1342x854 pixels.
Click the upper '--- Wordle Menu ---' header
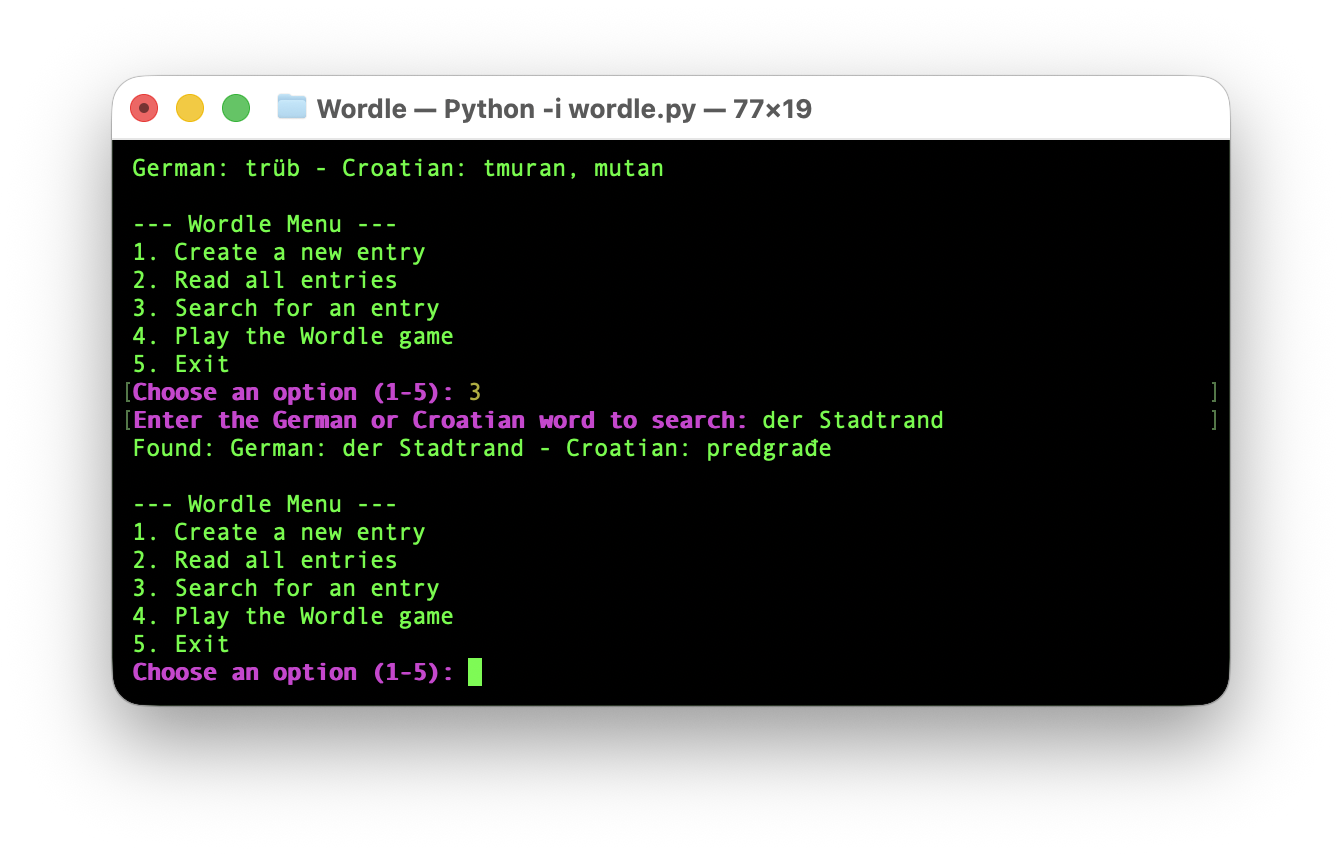(x=264, y=224)
